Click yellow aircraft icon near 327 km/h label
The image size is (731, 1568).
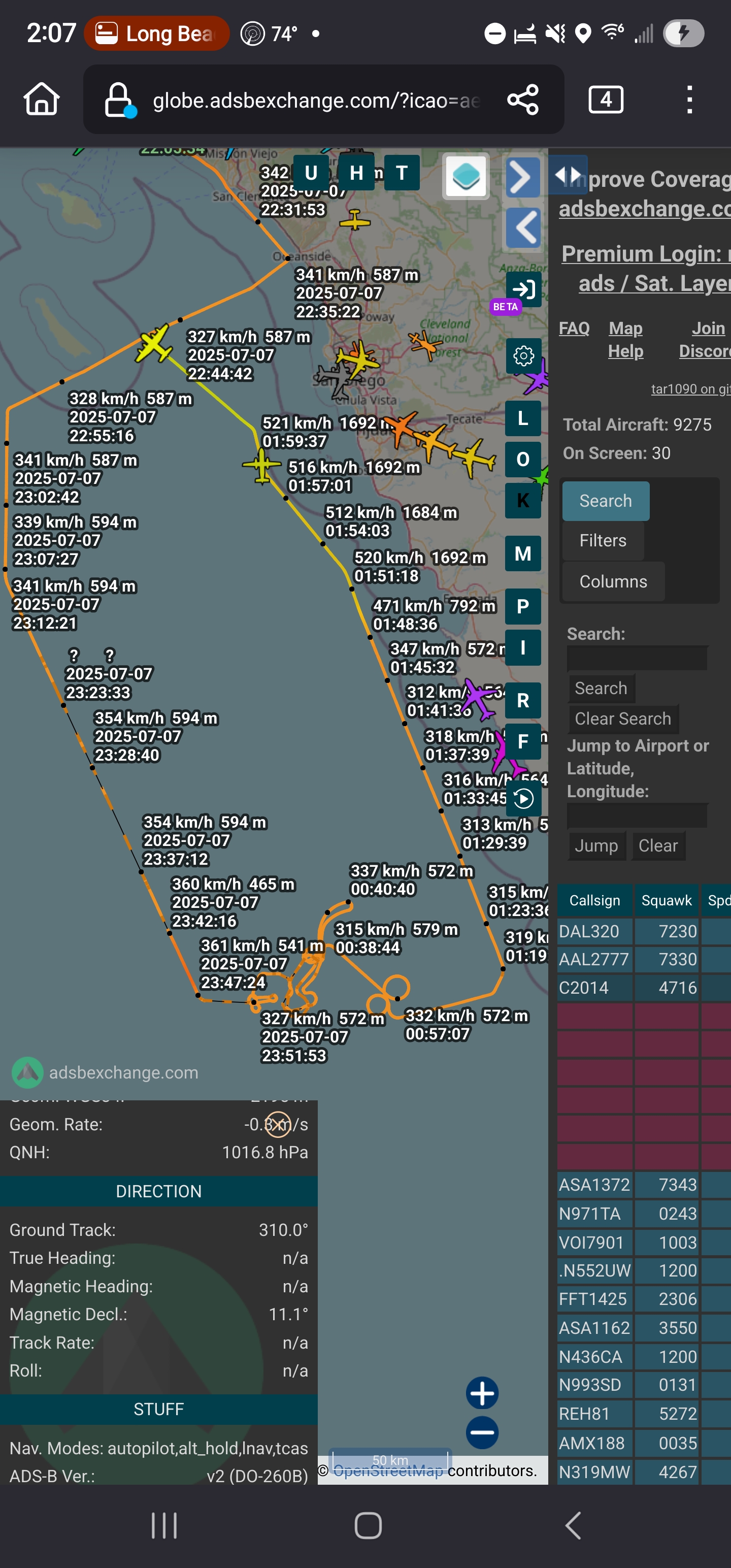(154, 344)
